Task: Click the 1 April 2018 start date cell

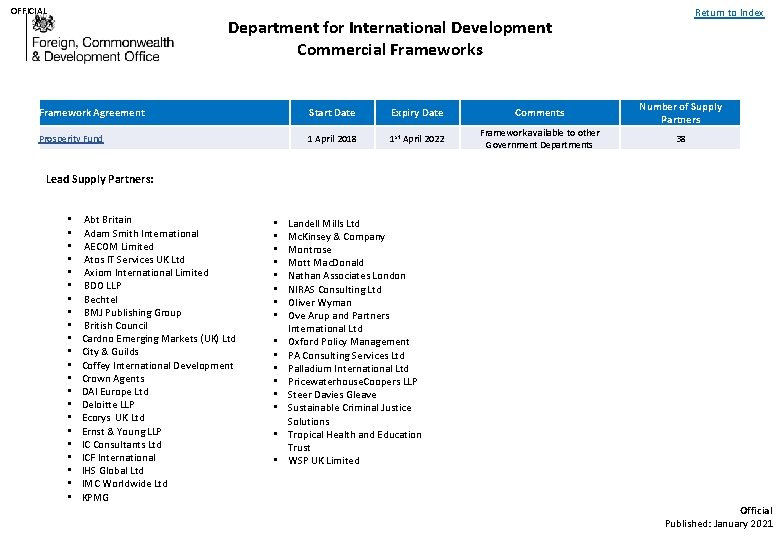Action: (x=332, y=139)
